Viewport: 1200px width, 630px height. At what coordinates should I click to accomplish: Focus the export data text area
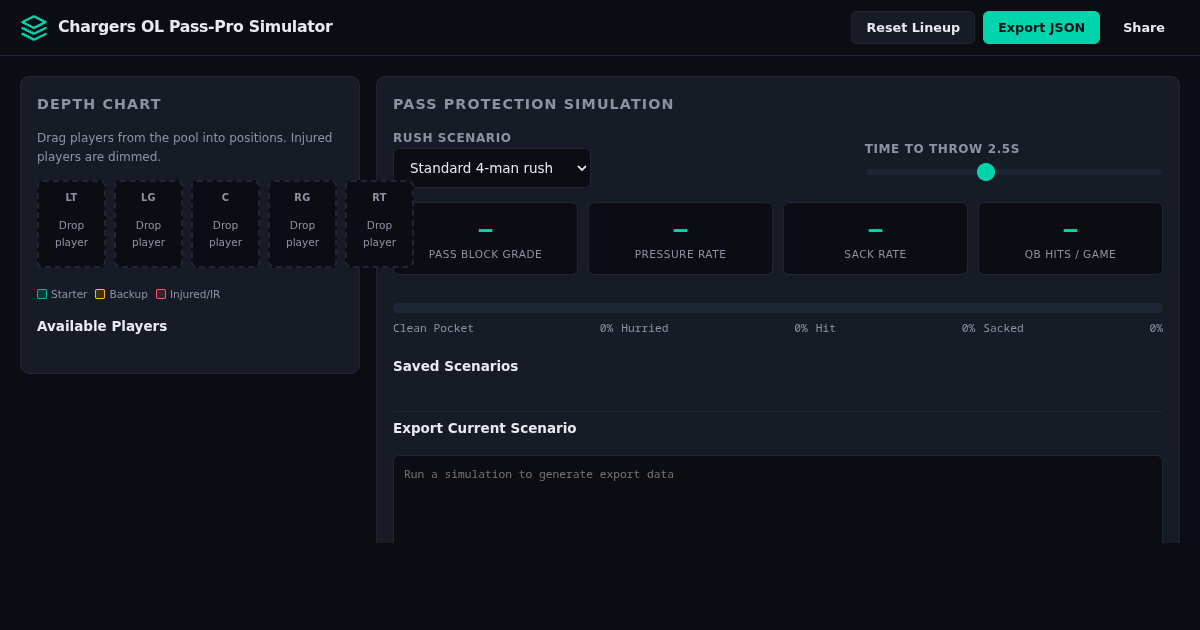point(778,499)
